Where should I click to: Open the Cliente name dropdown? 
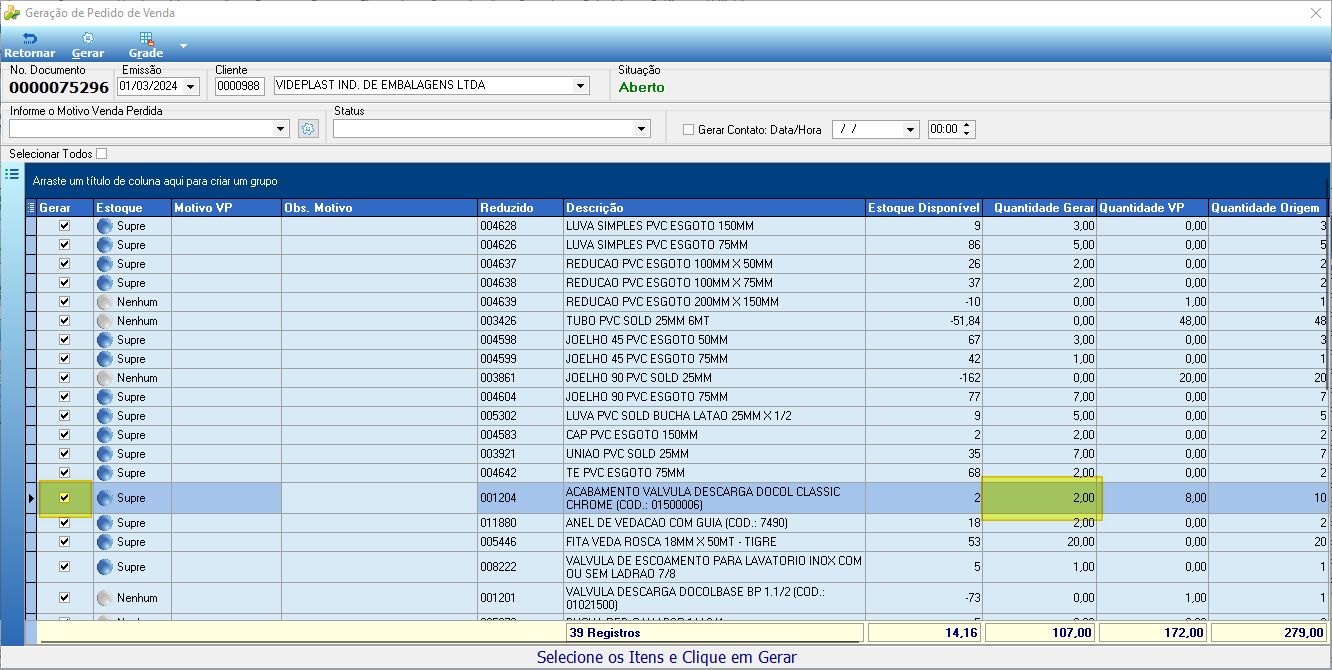[580, 86]
